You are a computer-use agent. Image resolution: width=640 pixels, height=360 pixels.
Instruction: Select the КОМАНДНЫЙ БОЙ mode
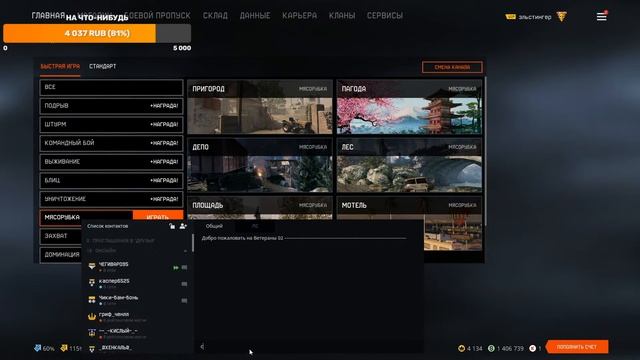pos(111,143)
